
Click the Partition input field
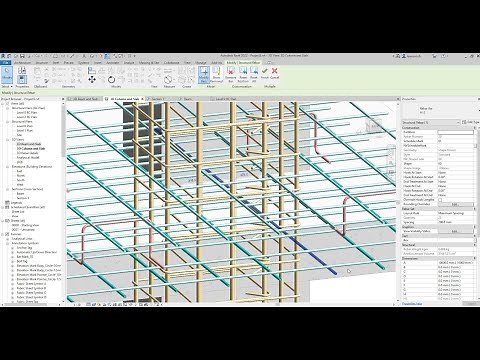[455, 132]
